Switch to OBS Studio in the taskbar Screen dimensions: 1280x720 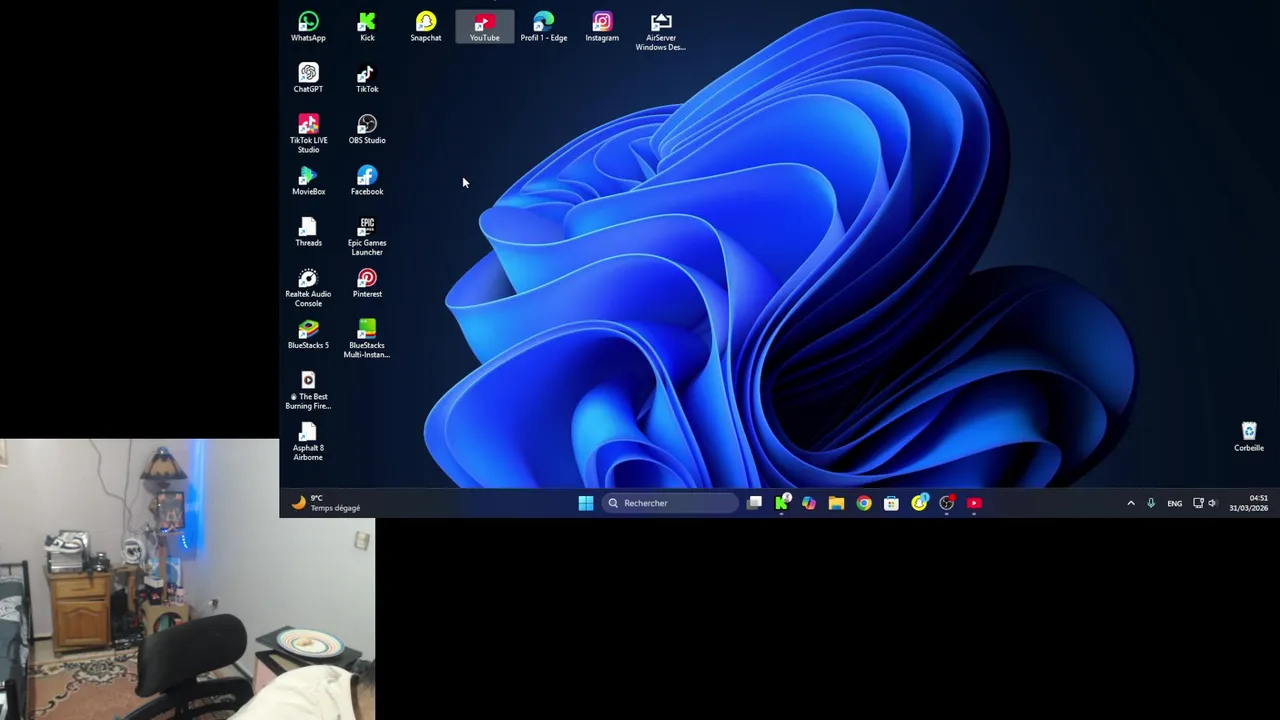click(946, 503)
